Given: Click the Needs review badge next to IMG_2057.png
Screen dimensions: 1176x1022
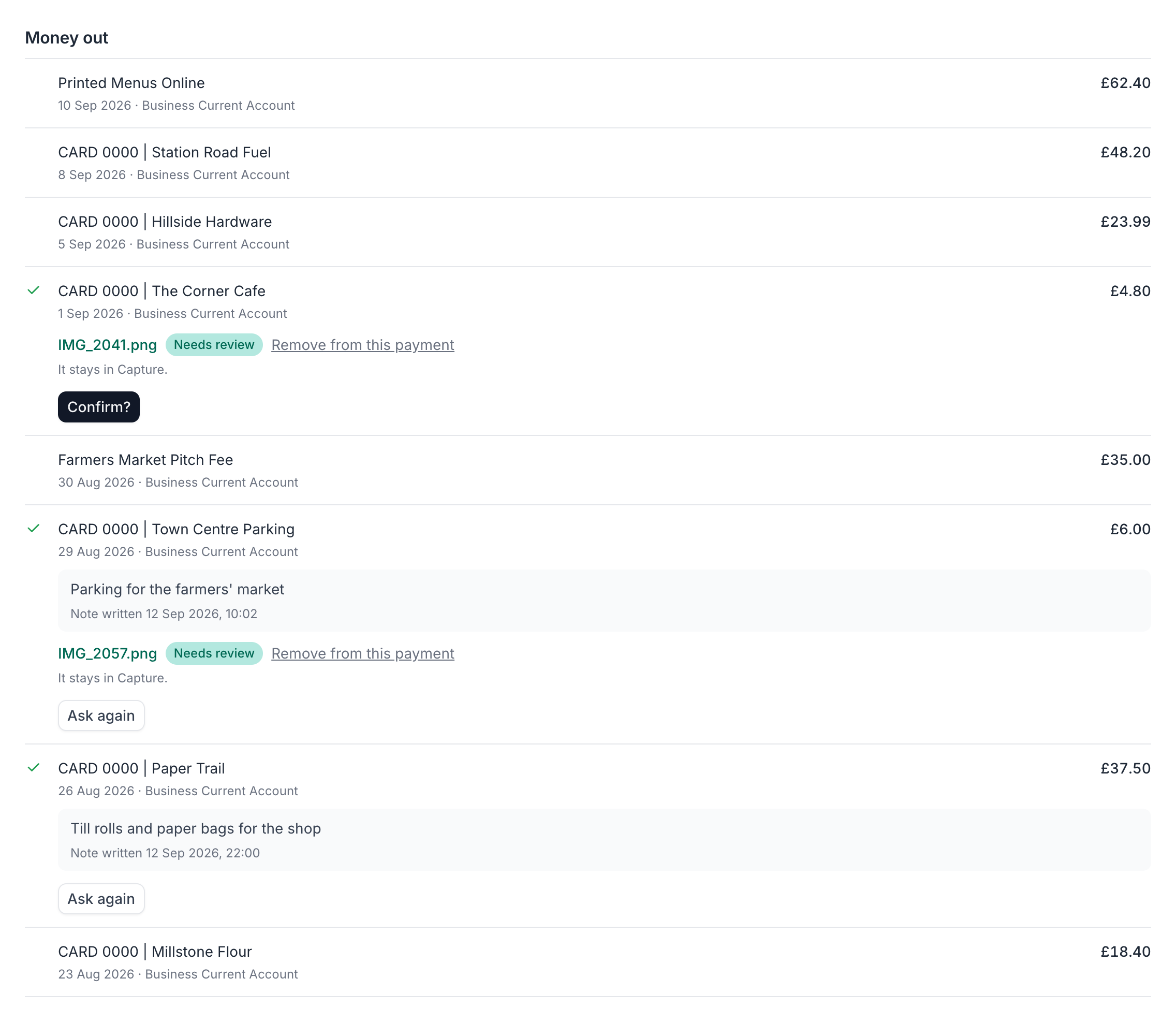Looking at the screenshot, I should click(x=214, y=653).
